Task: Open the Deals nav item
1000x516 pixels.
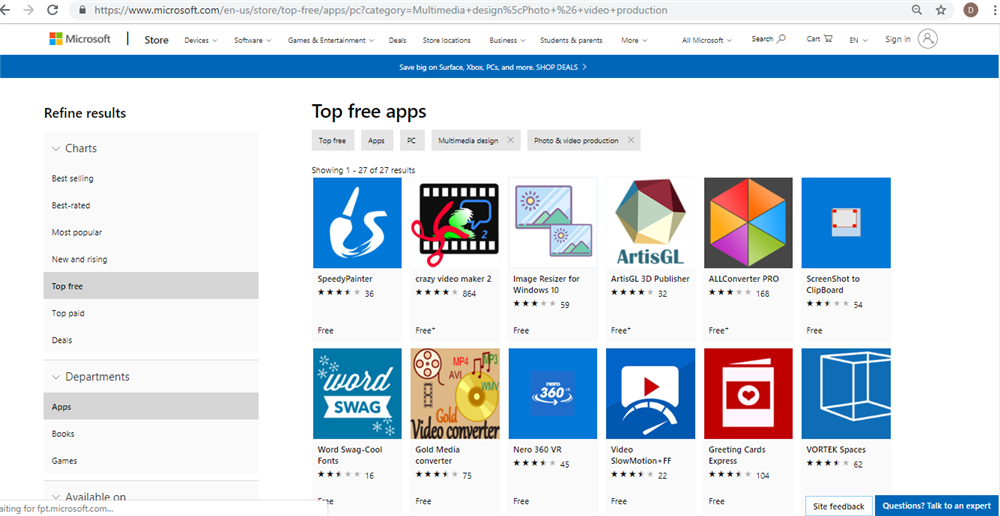Action: (397, 40)
